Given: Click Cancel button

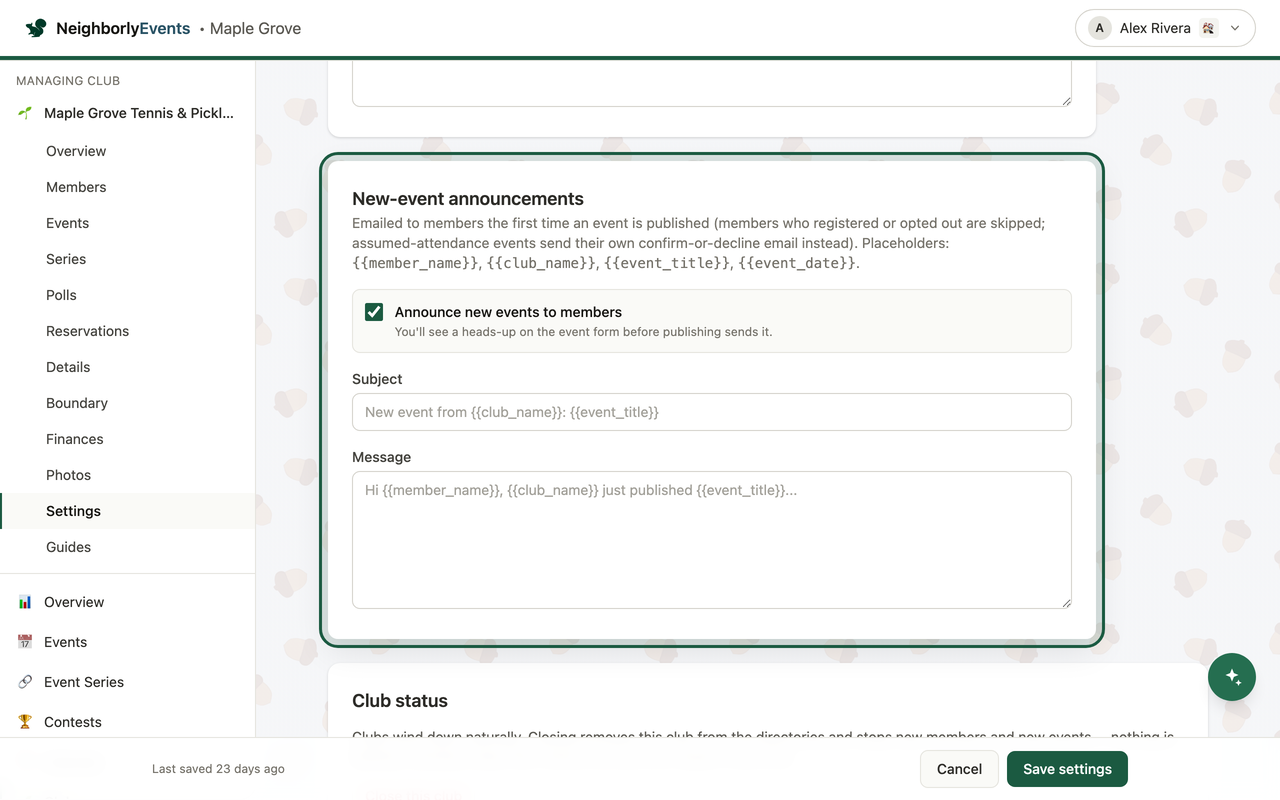Looking at the screenshot, I should pos(959,769).
